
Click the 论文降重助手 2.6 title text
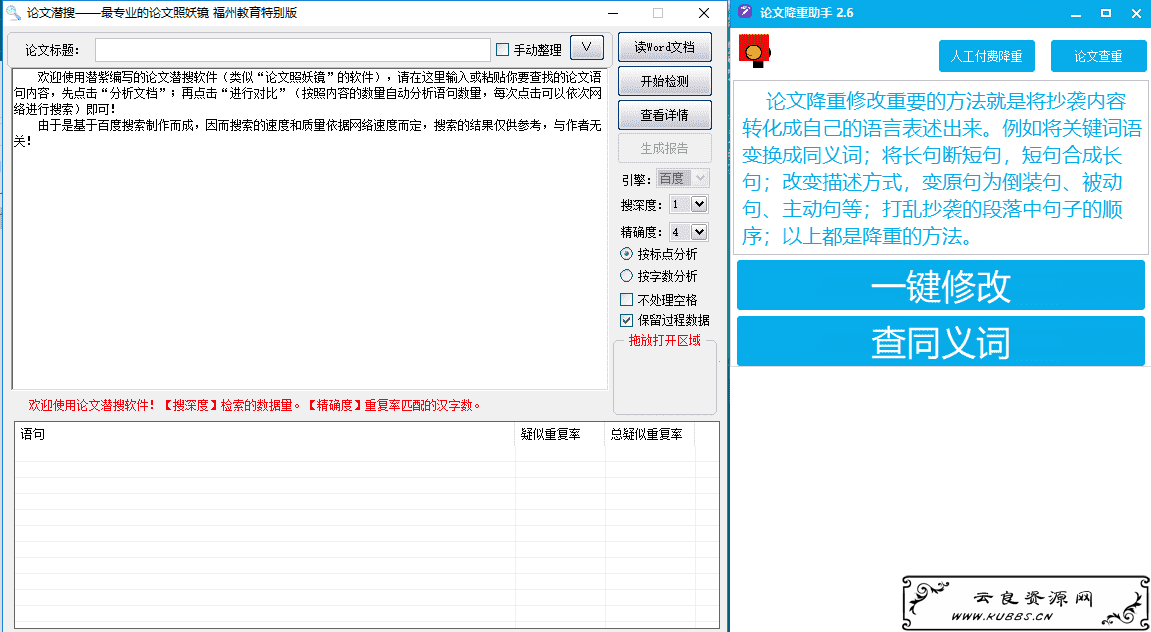pyautogui.click(x=807, y=12)
